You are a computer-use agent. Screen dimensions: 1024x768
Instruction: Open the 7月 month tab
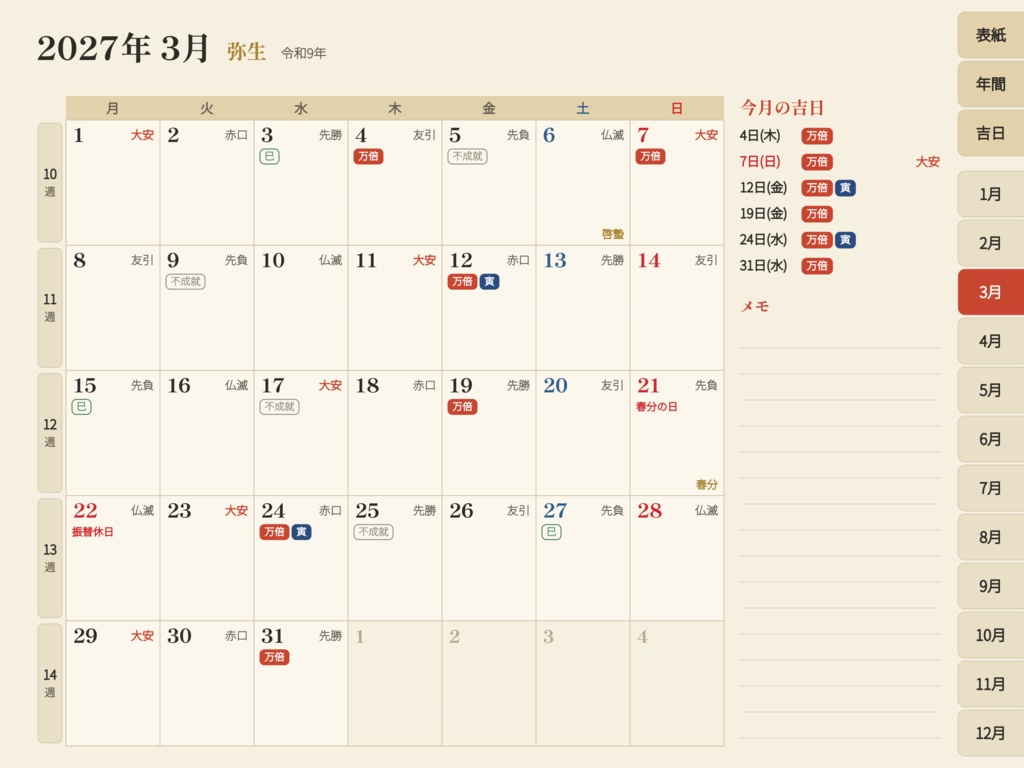pyautogui.click(x=990, y=488)
